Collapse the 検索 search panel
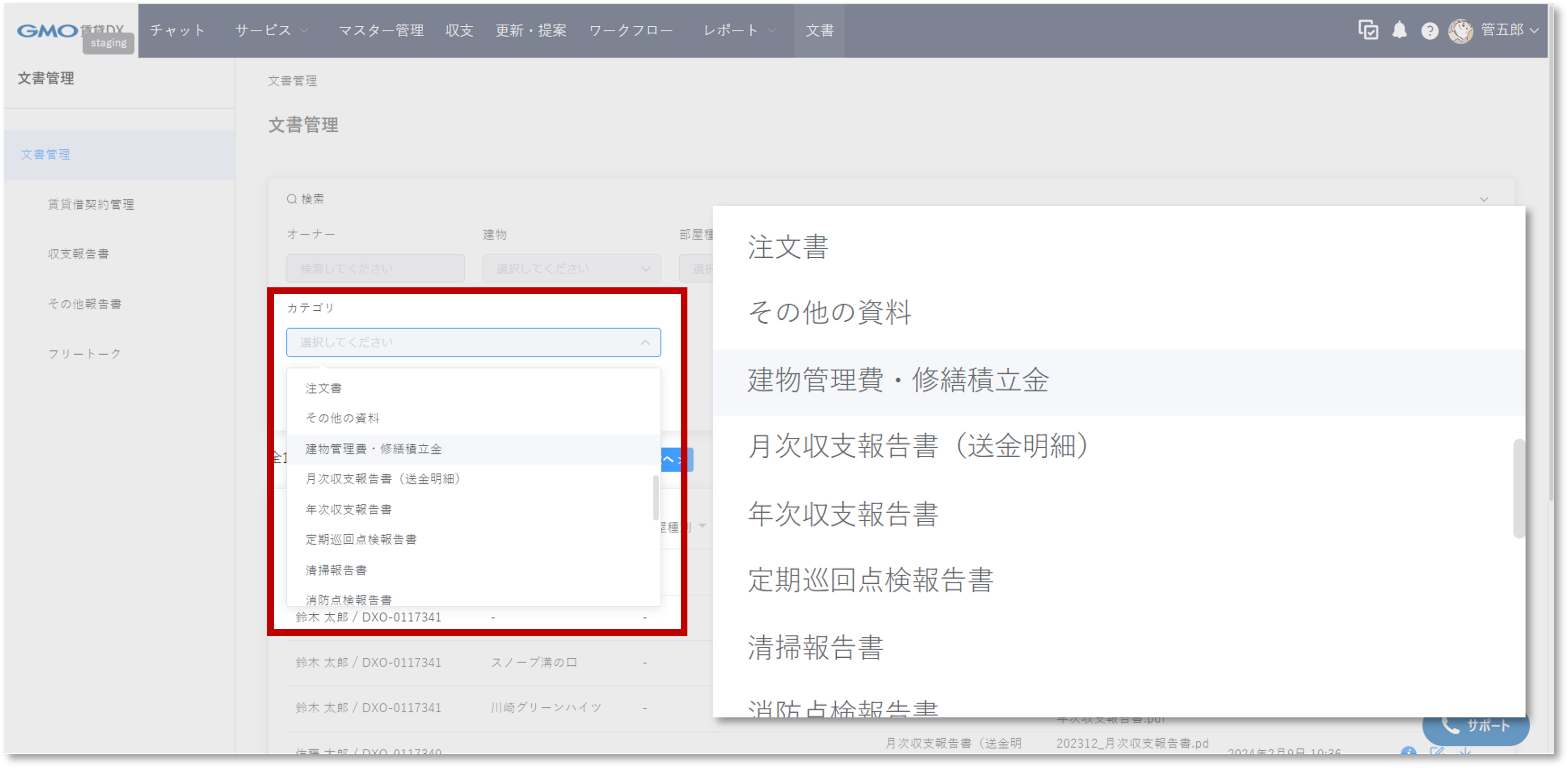The image size is (1568, 768). click(x=1484, y=199)
